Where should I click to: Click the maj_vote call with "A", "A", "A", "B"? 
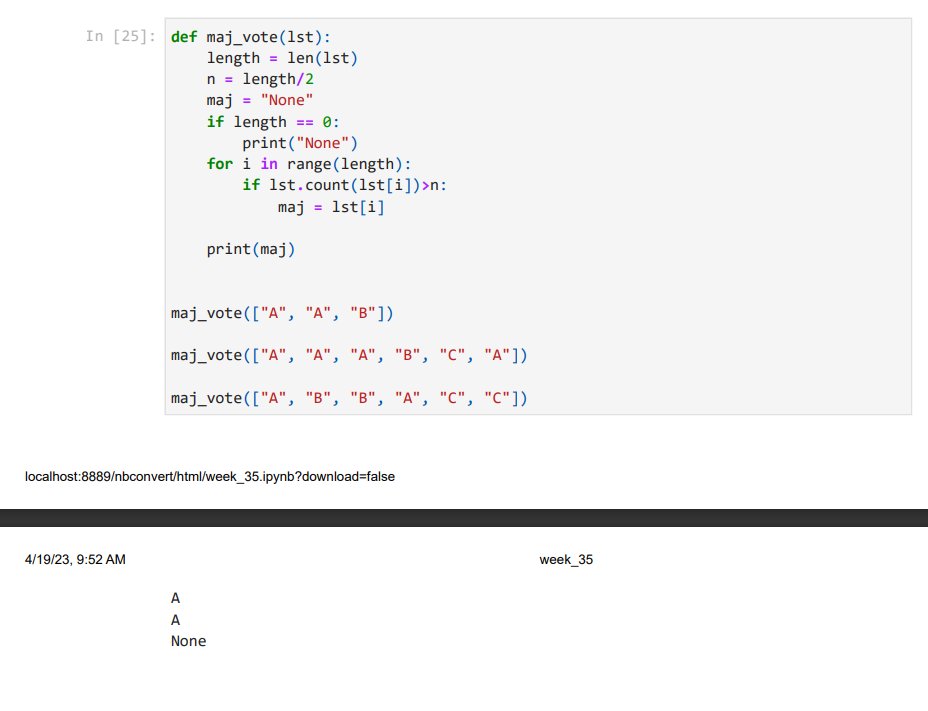click(349, 355)
